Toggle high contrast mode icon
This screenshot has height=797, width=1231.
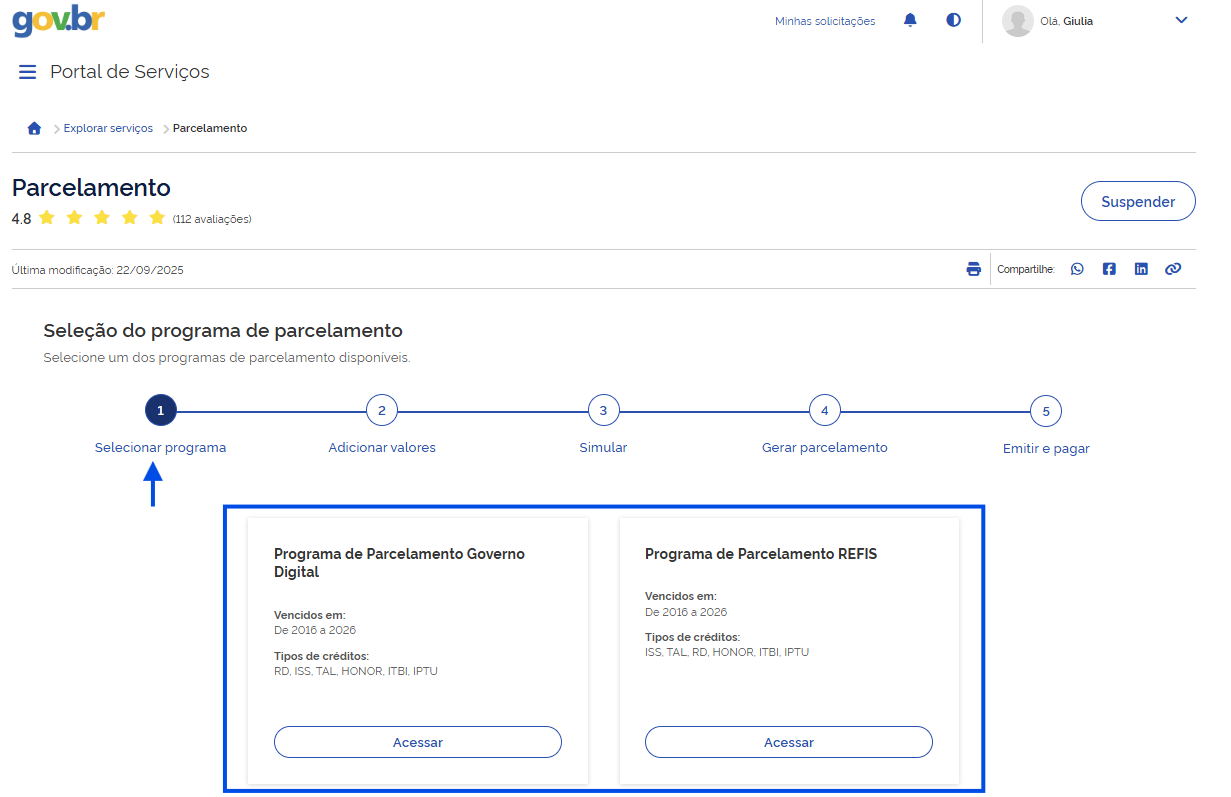[x=954, y=20]
